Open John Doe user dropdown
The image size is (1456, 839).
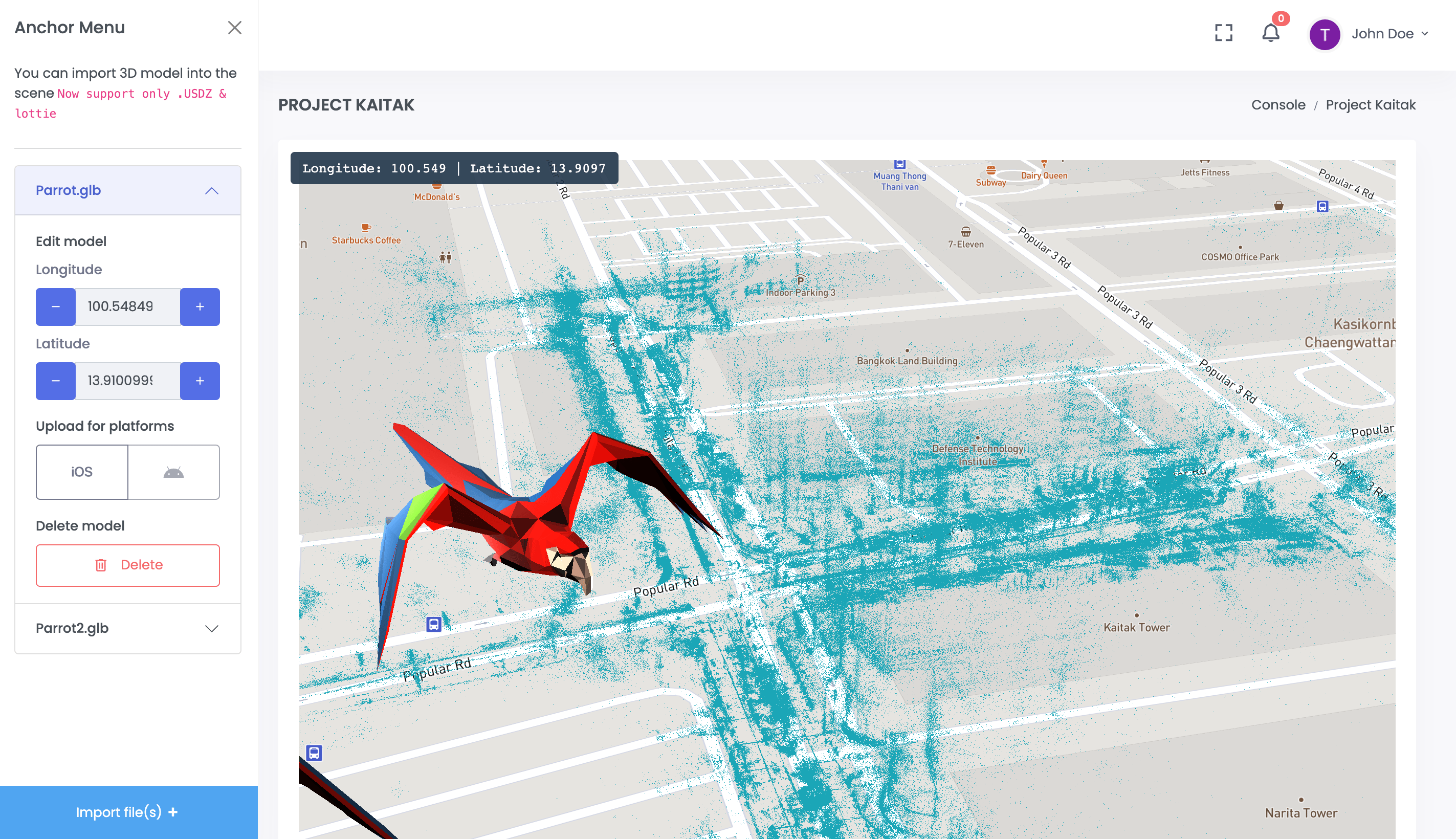point(1389,34)
